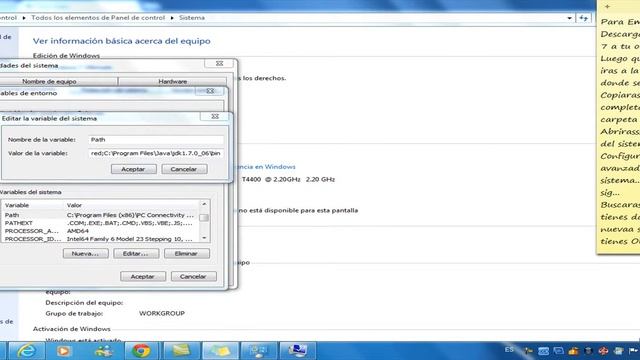Expand breadcrumb arrow before Todos los elementos
This screenshot has height=360, width=640.
click(x=24, y=18)
